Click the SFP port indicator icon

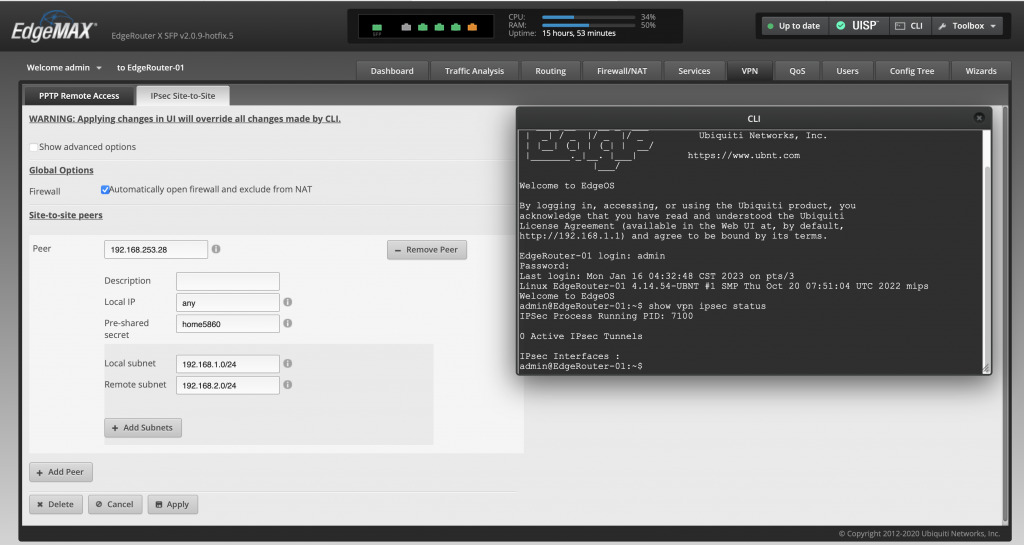tap(377, 28)
